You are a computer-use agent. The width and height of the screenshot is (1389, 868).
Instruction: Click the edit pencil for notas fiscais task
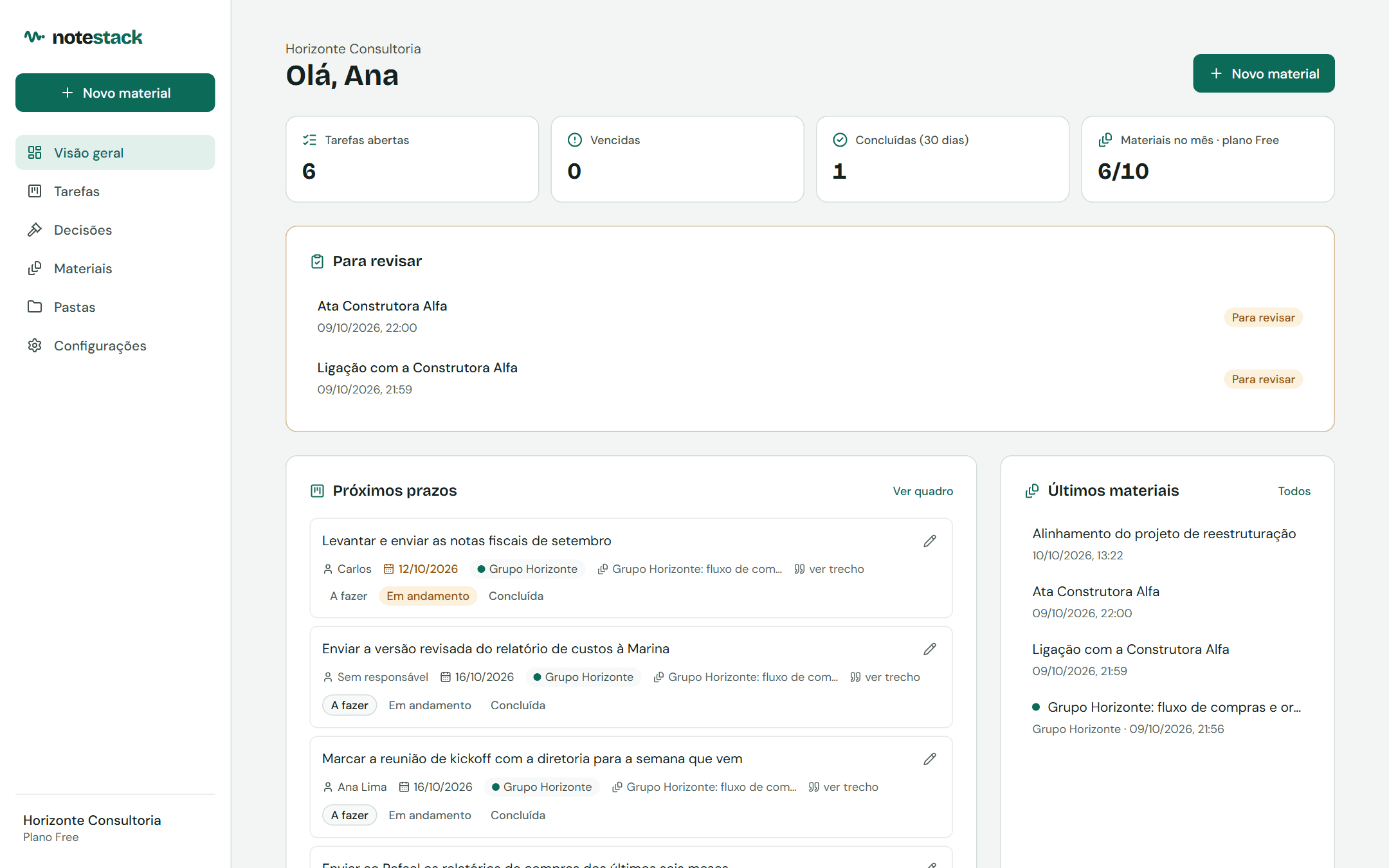[x=930, y=541]
